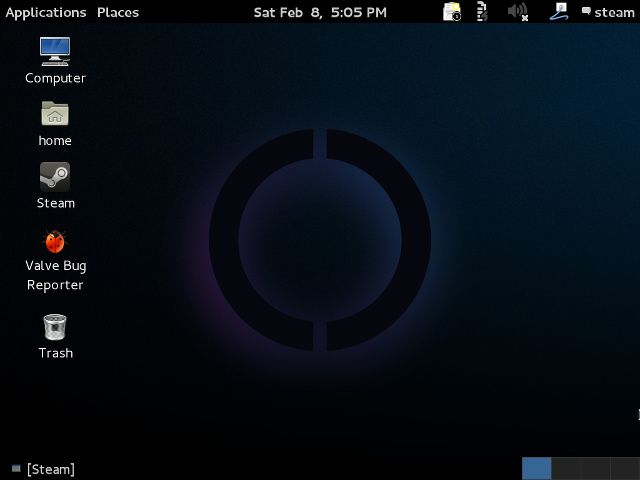This screenshot has width=640, height=480.
Task: Select the Valve Bug Reporter ladybug icon
Action: pyautogui.click(x=55, y=242)
